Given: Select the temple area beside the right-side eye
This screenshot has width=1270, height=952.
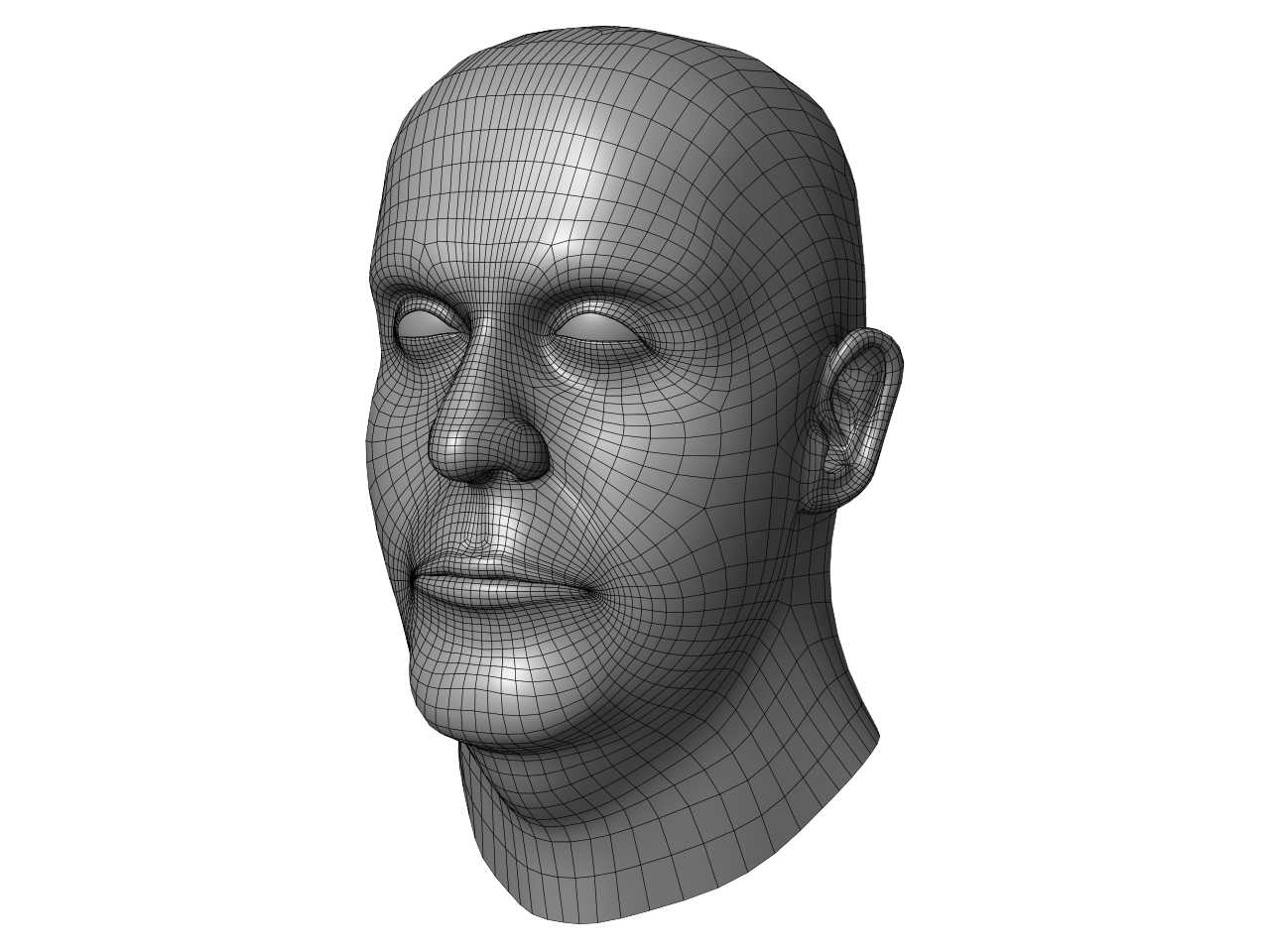Looking at the screenshot, I should (x=734, y=307).
